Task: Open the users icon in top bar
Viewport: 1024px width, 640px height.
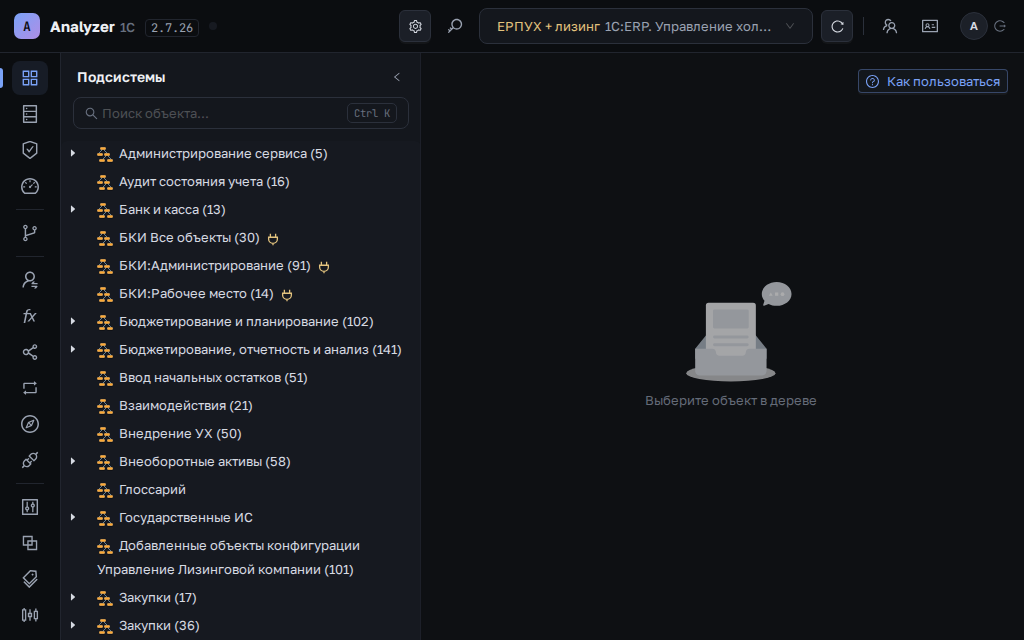Action: click(889, 26)
